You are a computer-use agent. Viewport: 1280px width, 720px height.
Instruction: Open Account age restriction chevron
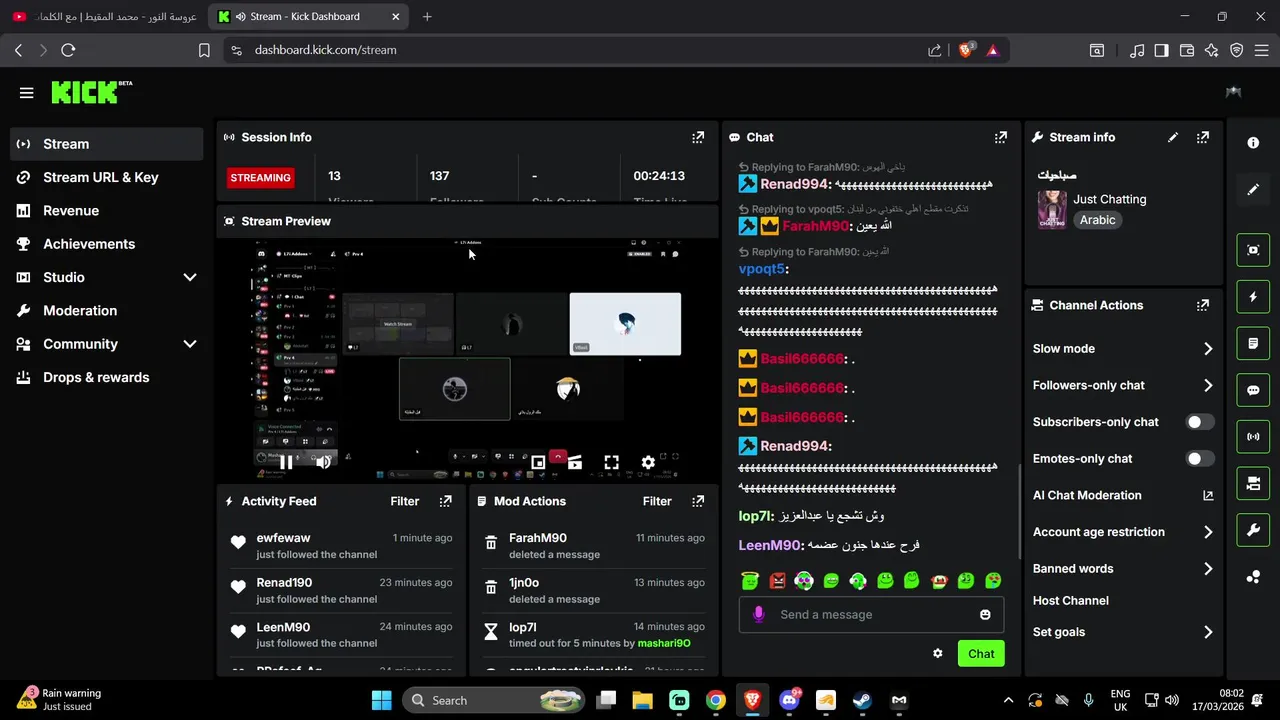coord(1208,532)
